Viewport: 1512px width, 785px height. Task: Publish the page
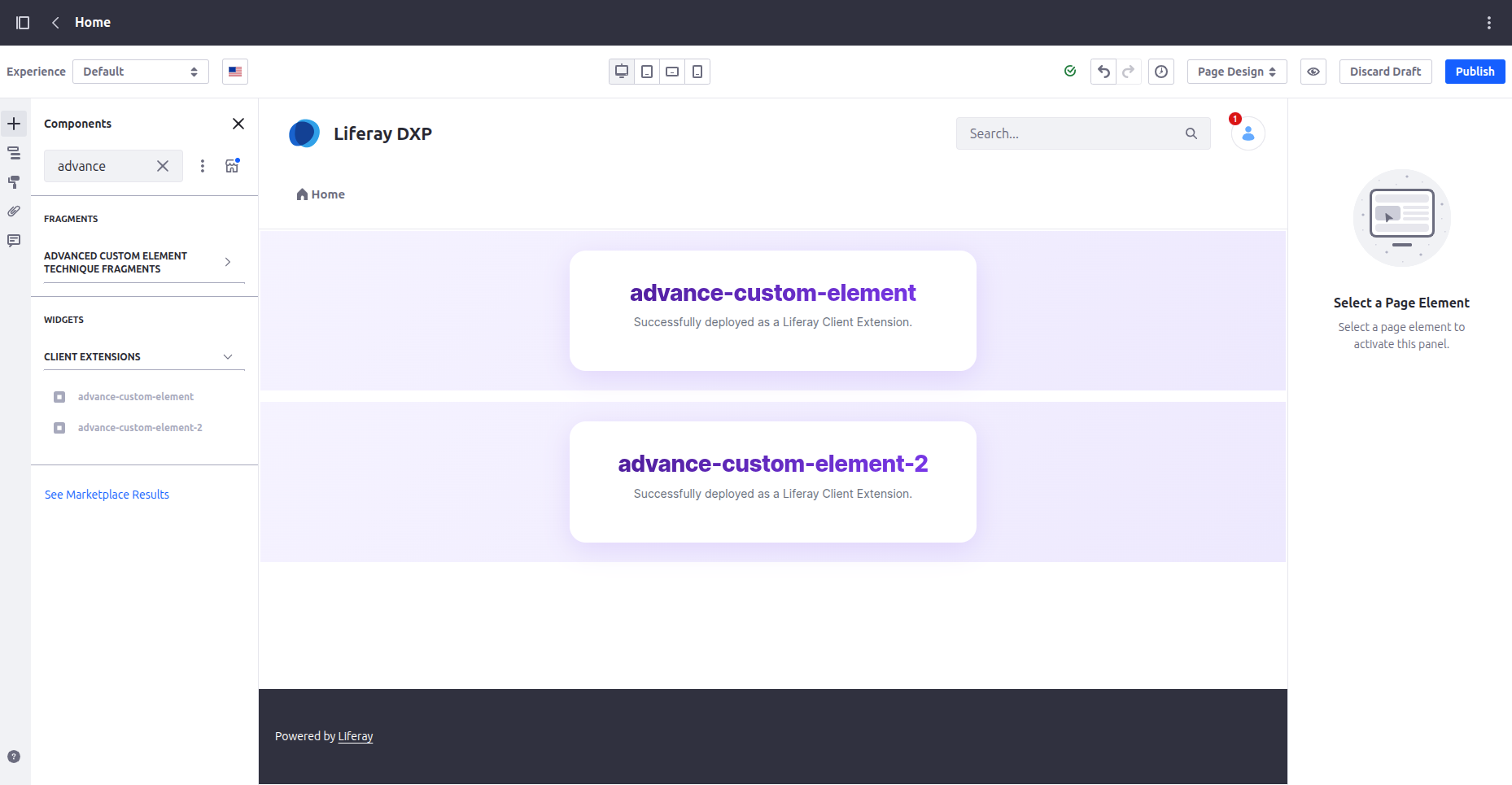click(x=1475, y=72)
